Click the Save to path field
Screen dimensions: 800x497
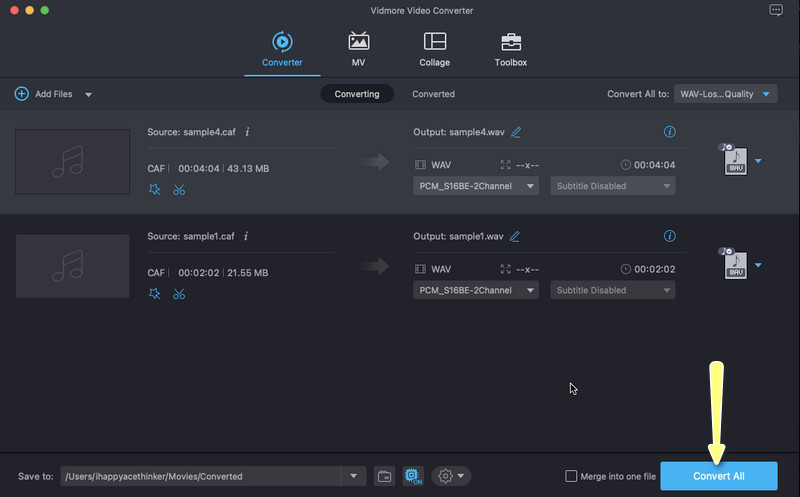click(x=200, y=476)
